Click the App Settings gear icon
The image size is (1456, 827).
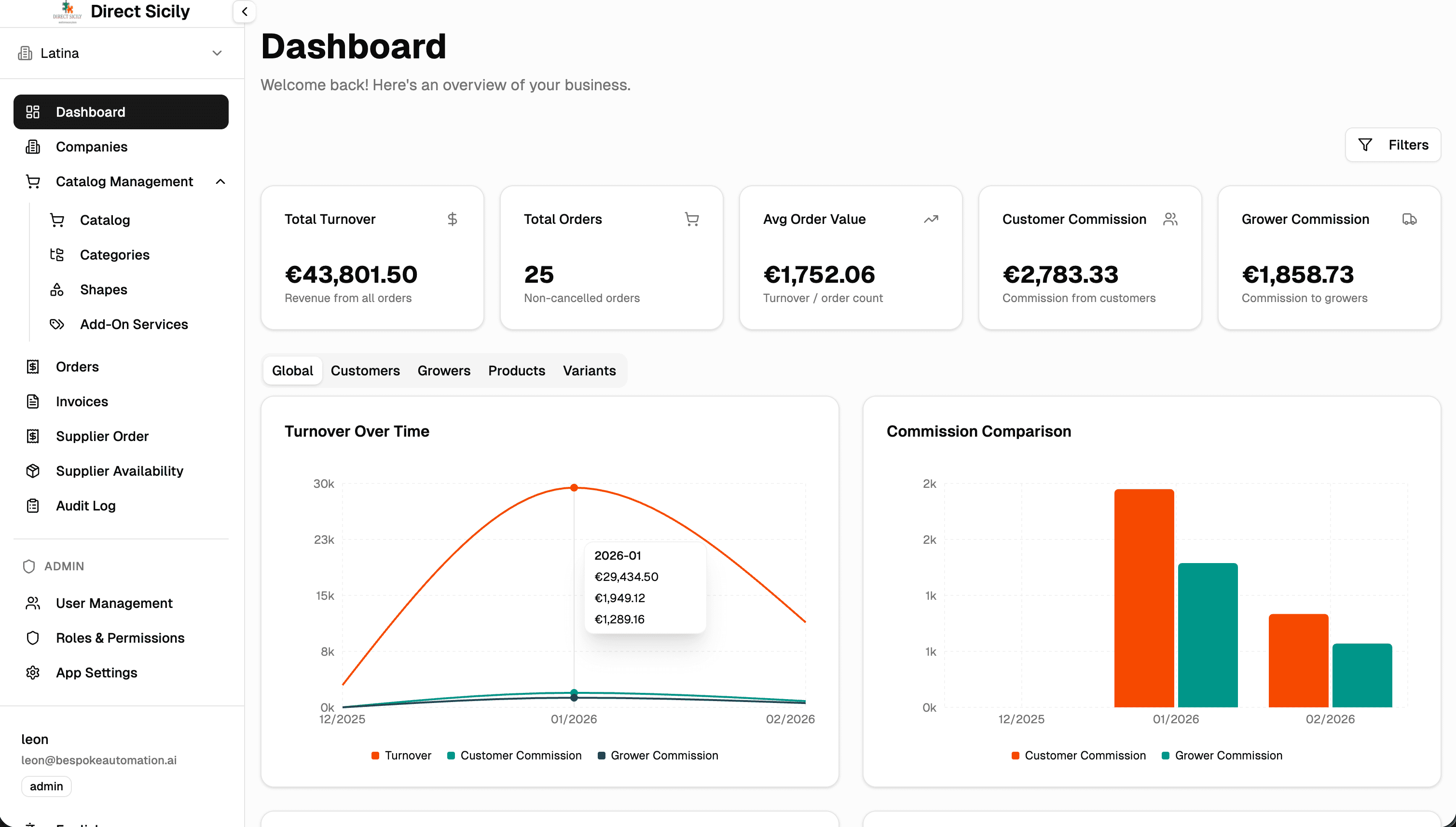tap(32, 673)
